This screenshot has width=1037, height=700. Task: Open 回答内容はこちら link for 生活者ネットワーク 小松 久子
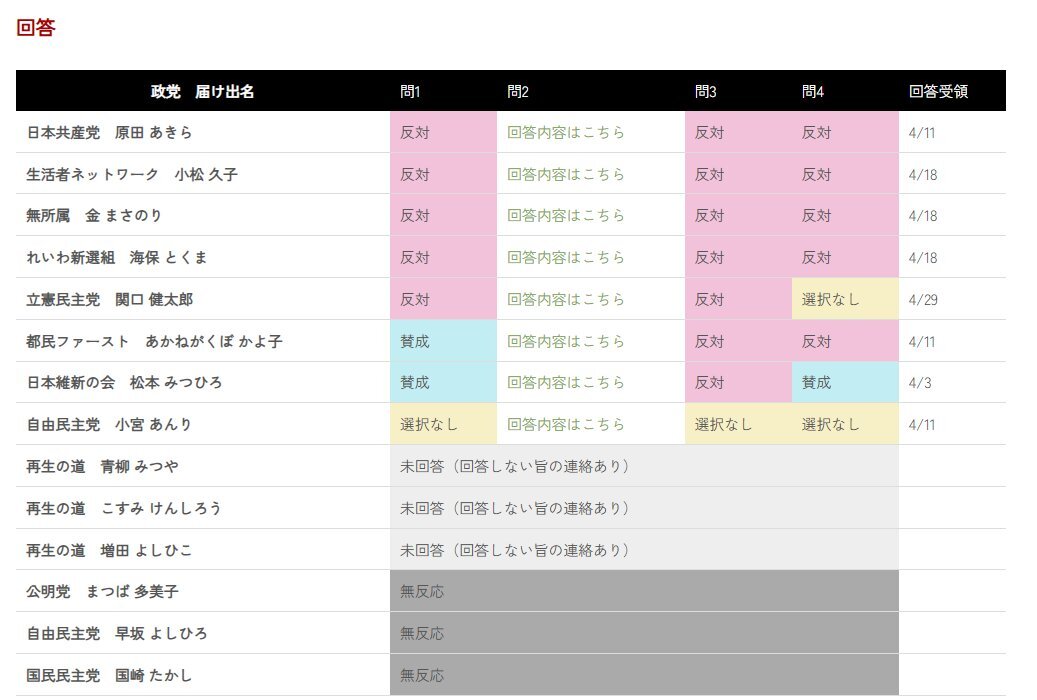[565, 174]
